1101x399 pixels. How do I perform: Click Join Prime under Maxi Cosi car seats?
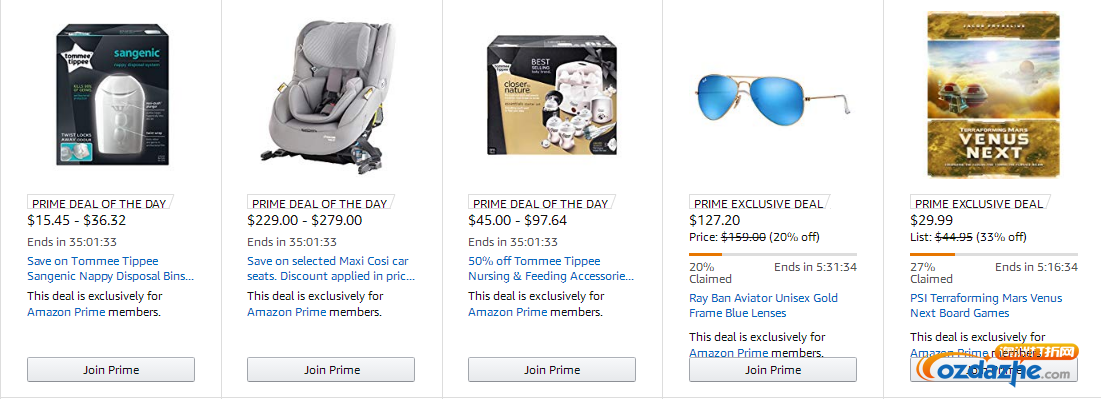[x=331, y=369]
